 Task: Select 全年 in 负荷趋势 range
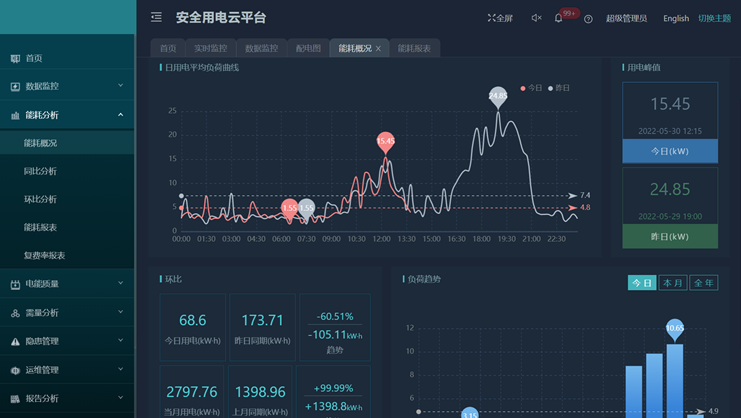(x=704, y=283)
